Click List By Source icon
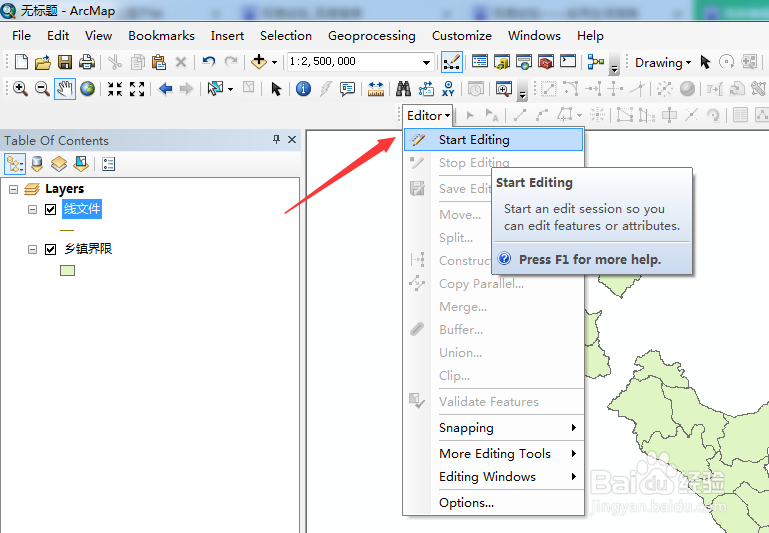This screenshot has height=533, width=769. tap(37, 164)
